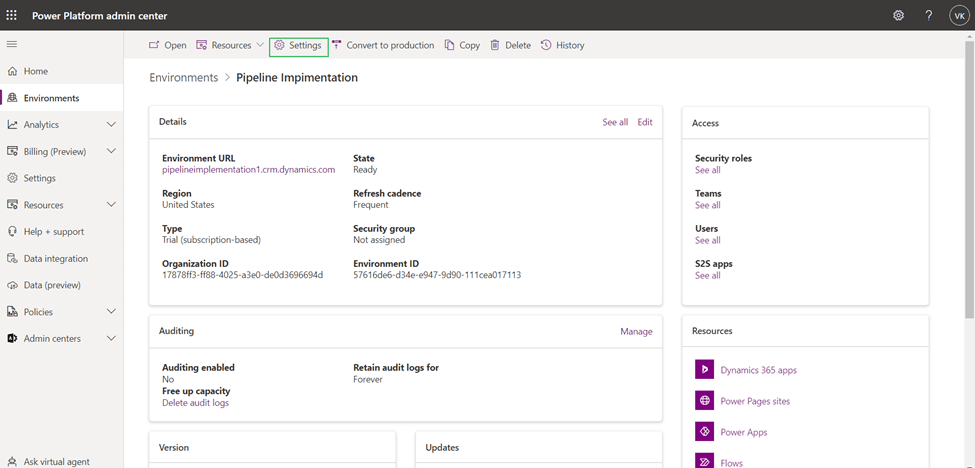Open the environment URL link
Image resolution: width=975 pixels, height=468 pixels.
click(248, 170)
